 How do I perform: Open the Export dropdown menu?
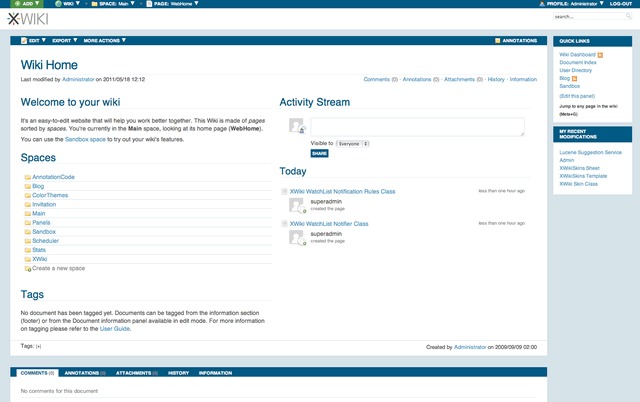tap(63, 41)
